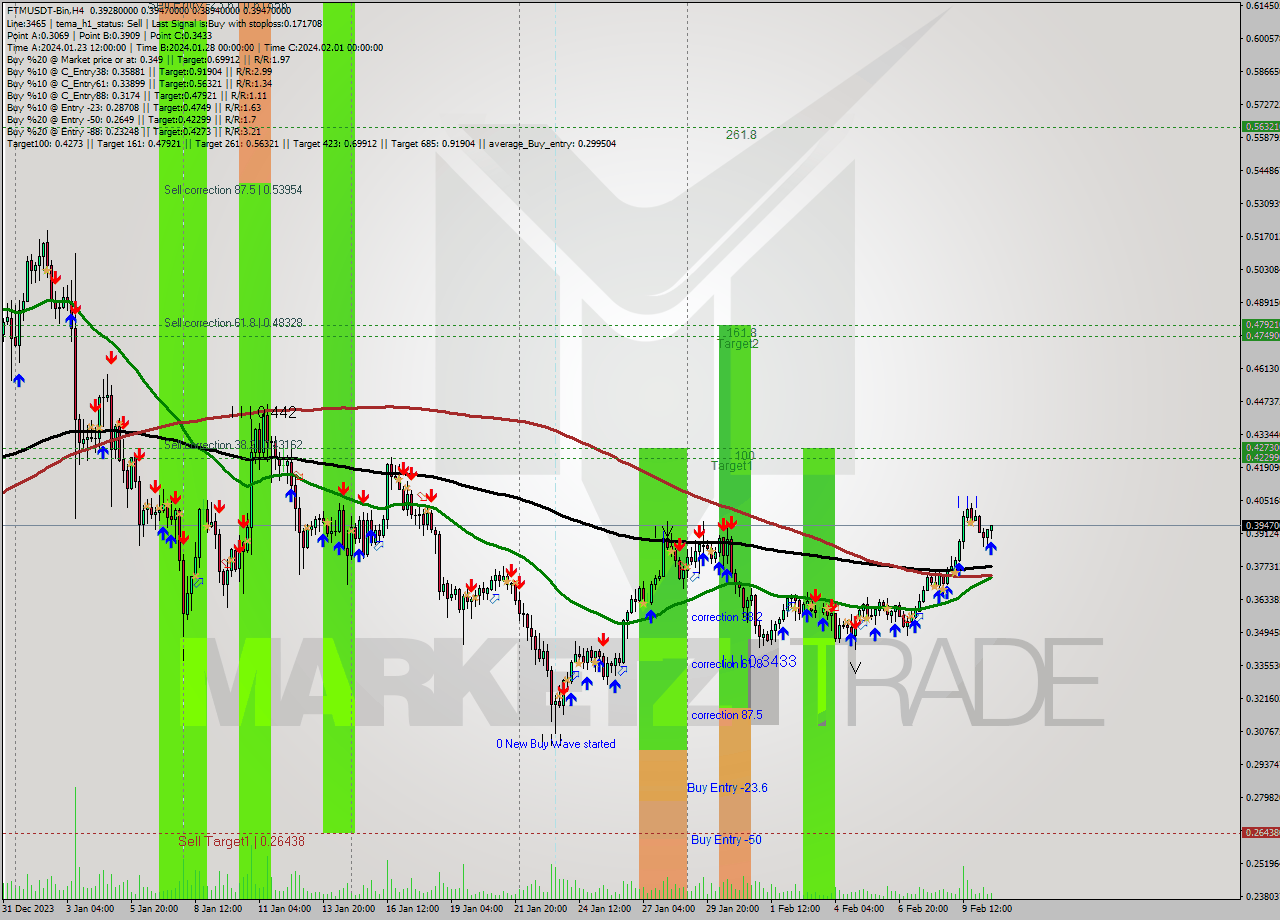Click the 'Buy Entry -23.6' label
The image size is (1280, 920).
[728, 788]
